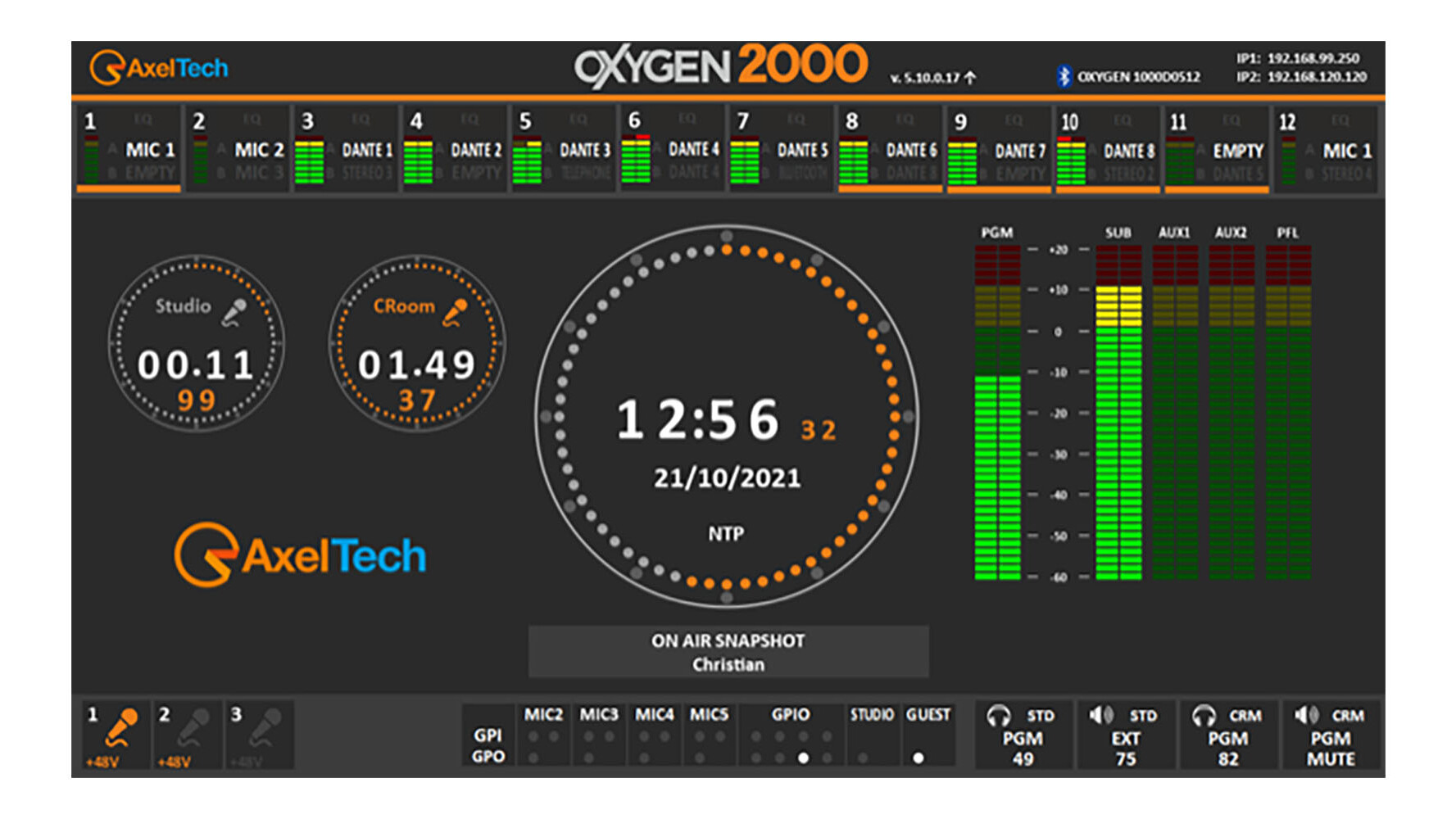Click the CRoom timer microphone icon
Image resolution: width=1456 pixels, height=819 pixels.
455,312
